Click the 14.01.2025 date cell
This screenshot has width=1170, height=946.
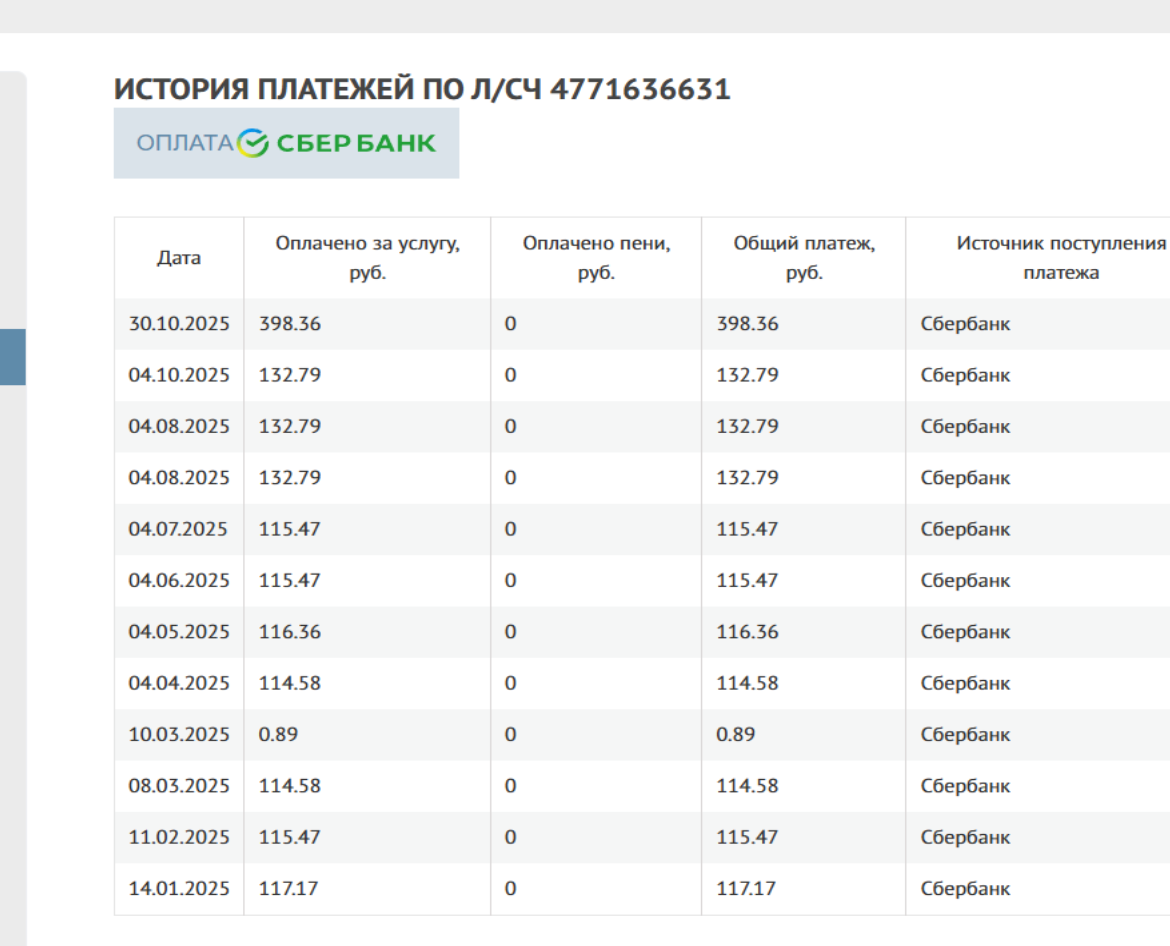click(x=179, y=888)
